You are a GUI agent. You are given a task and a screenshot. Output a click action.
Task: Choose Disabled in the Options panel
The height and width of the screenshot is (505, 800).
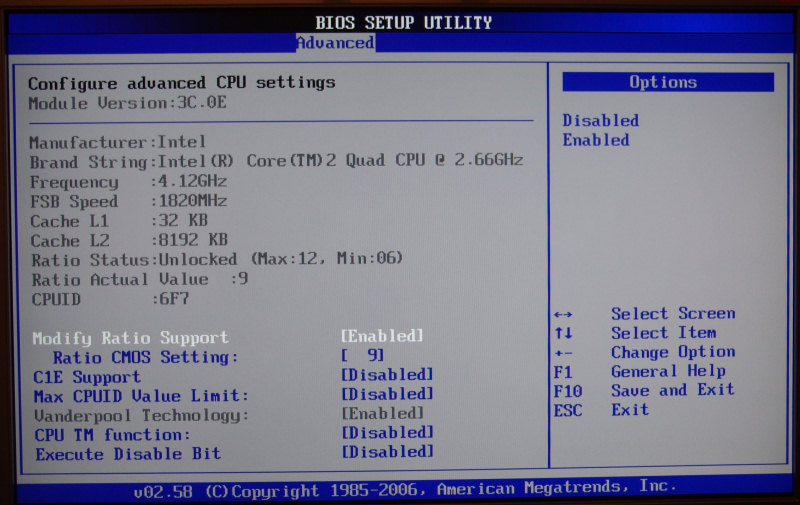600,120
